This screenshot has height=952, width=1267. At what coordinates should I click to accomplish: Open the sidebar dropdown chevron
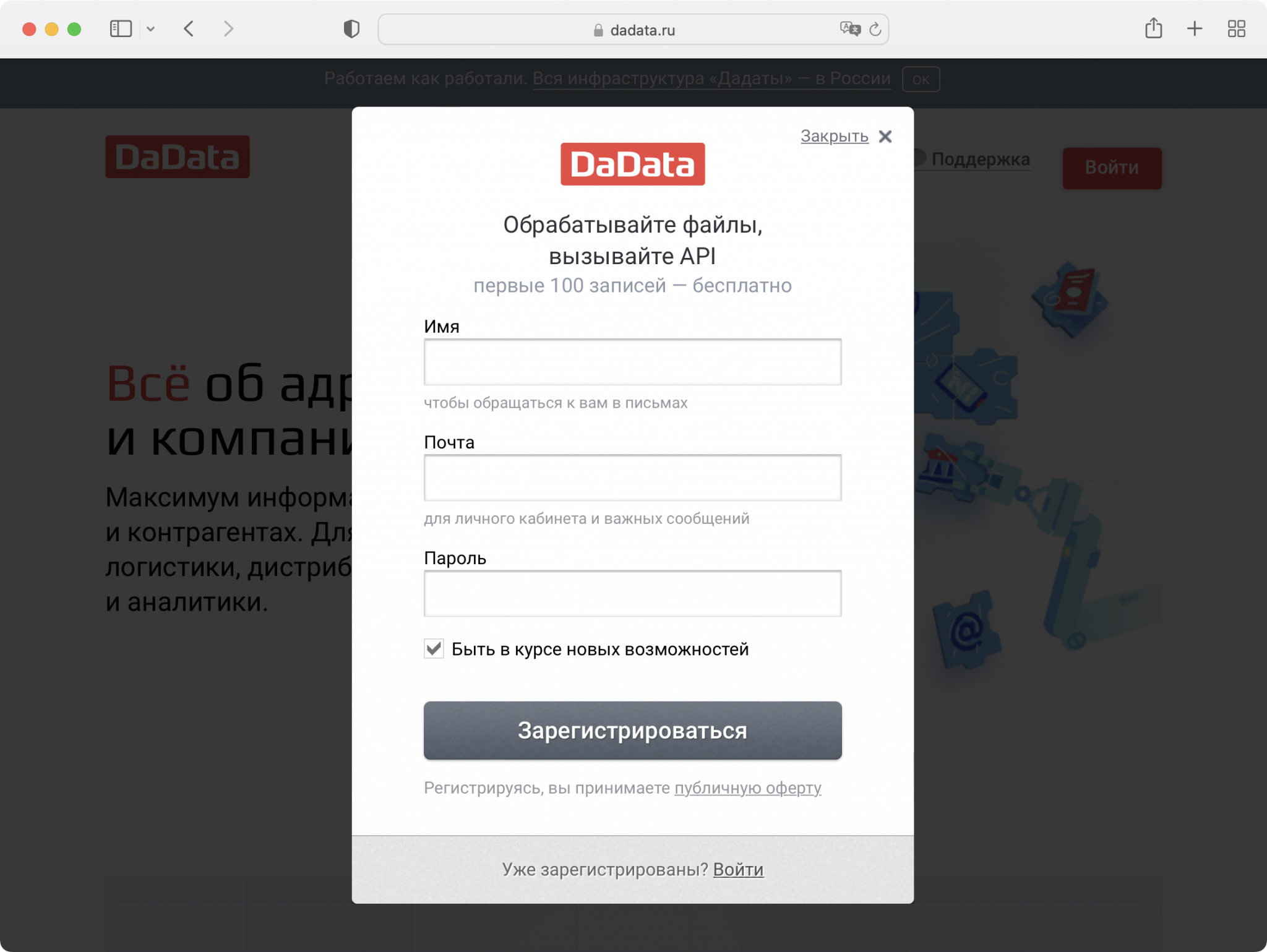click(x=150, y=29)
